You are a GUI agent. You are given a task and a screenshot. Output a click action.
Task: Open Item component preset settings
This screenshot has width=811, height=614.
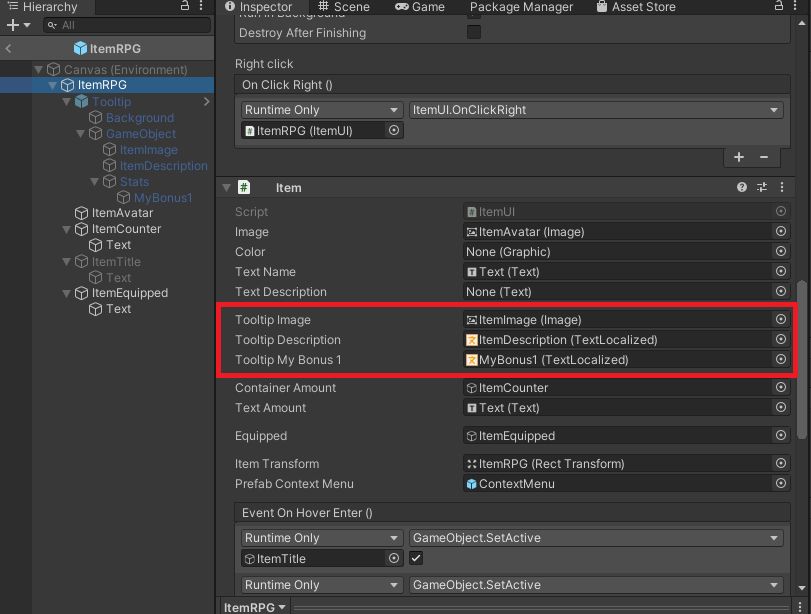coord(762,187)
